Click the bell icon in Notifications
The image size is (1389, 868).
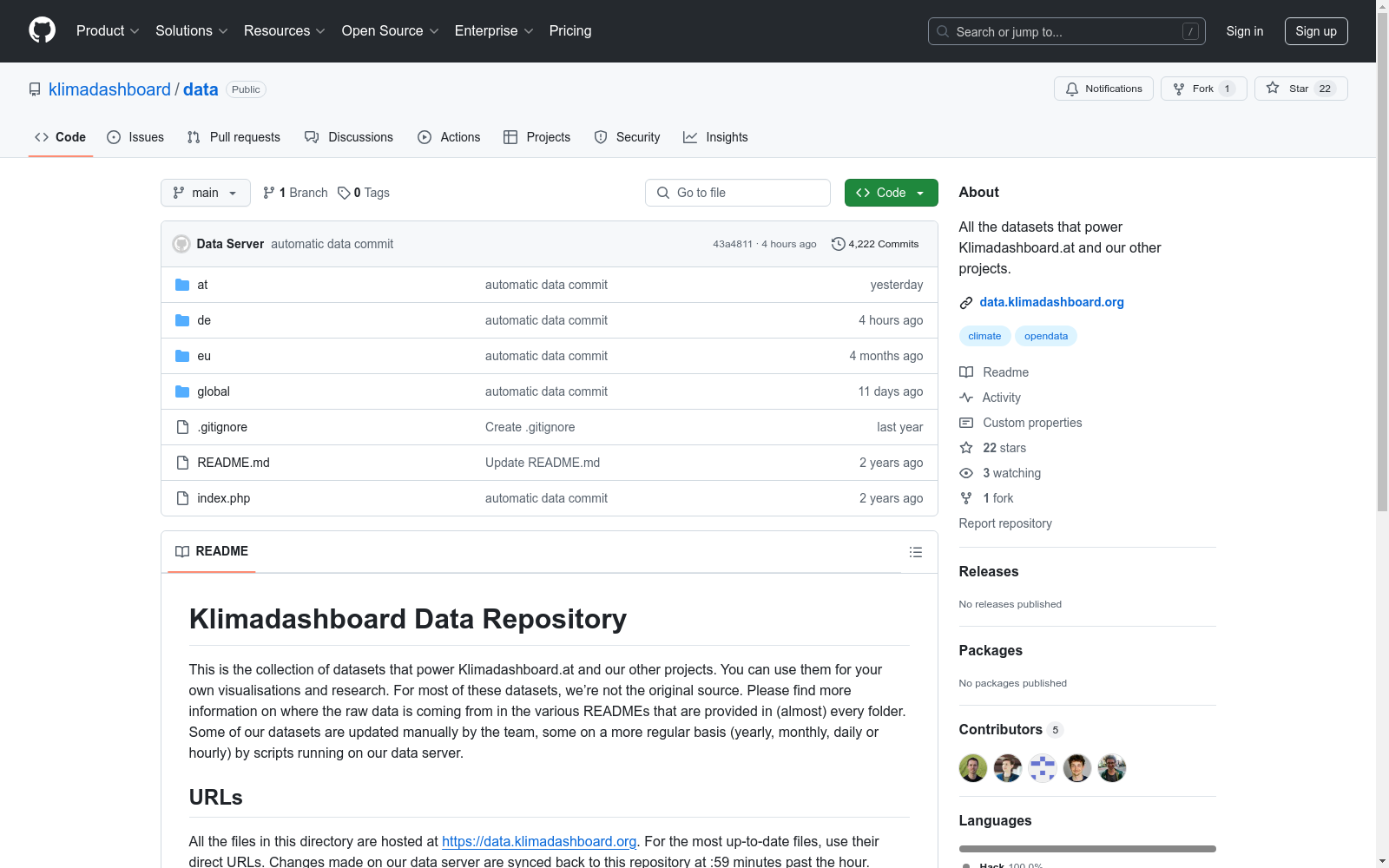[x=1072, y=89]
